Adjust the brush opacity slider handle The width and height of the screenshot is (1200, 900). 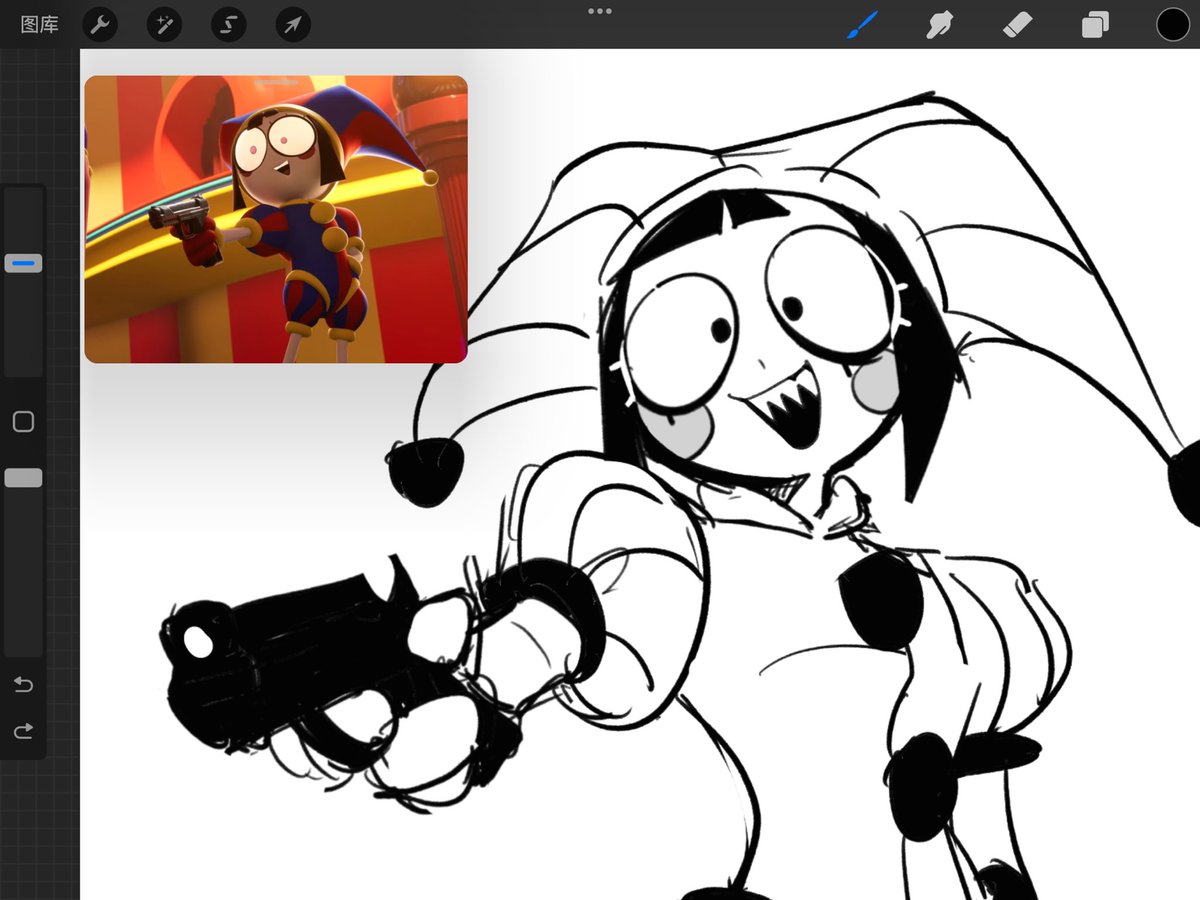[x=24, y=478]
